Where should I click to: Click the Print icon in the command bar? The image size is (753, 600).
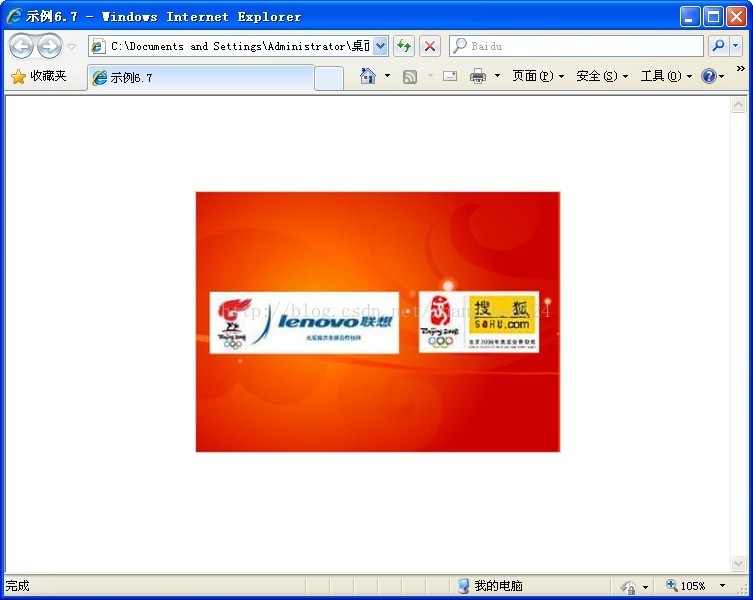point(477,76)
